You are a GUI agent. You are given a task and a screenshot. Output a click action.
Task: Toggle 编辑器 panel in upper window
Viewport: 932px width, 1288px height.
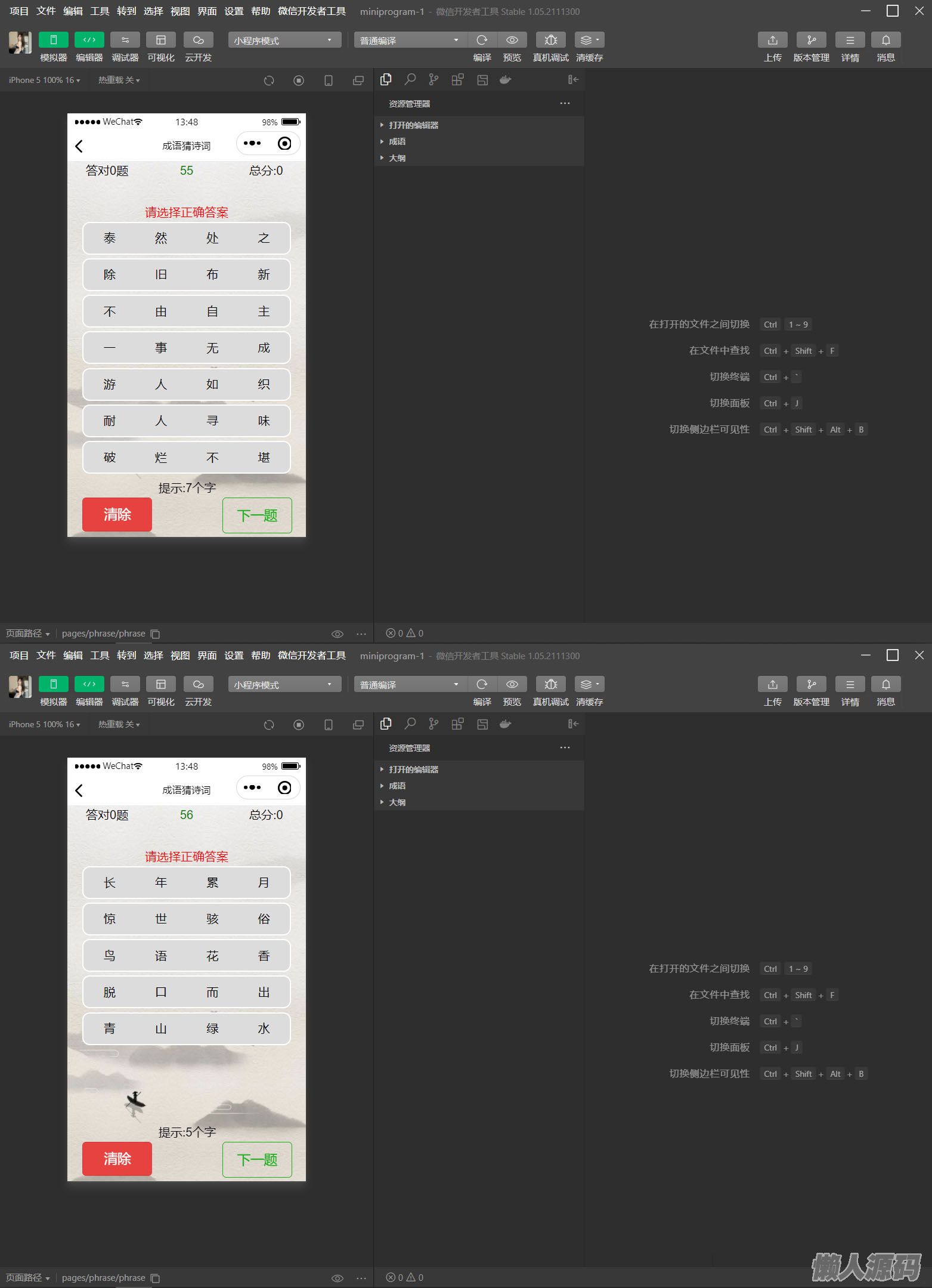tap(89, 40)
